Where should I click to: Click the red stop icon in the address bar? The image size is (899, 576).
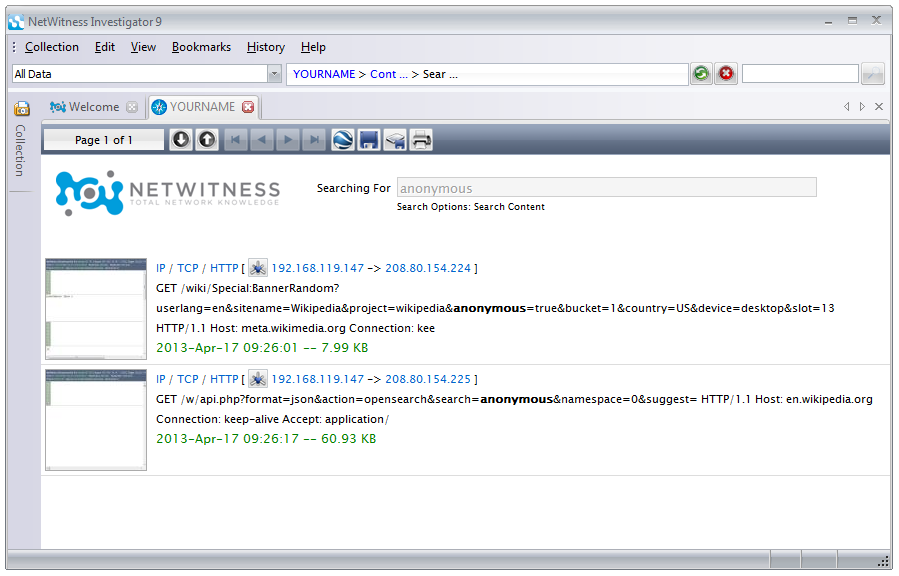pos(726,74)
